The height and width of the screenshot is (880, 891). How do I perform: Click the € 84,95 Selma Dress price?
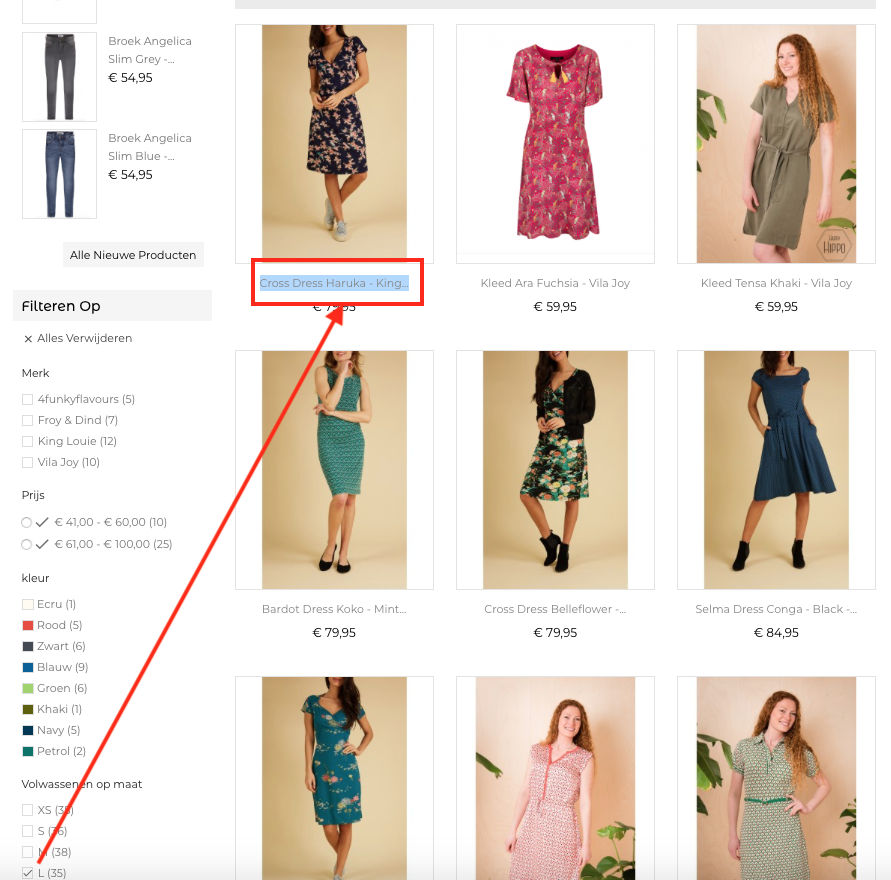point(776,633)
